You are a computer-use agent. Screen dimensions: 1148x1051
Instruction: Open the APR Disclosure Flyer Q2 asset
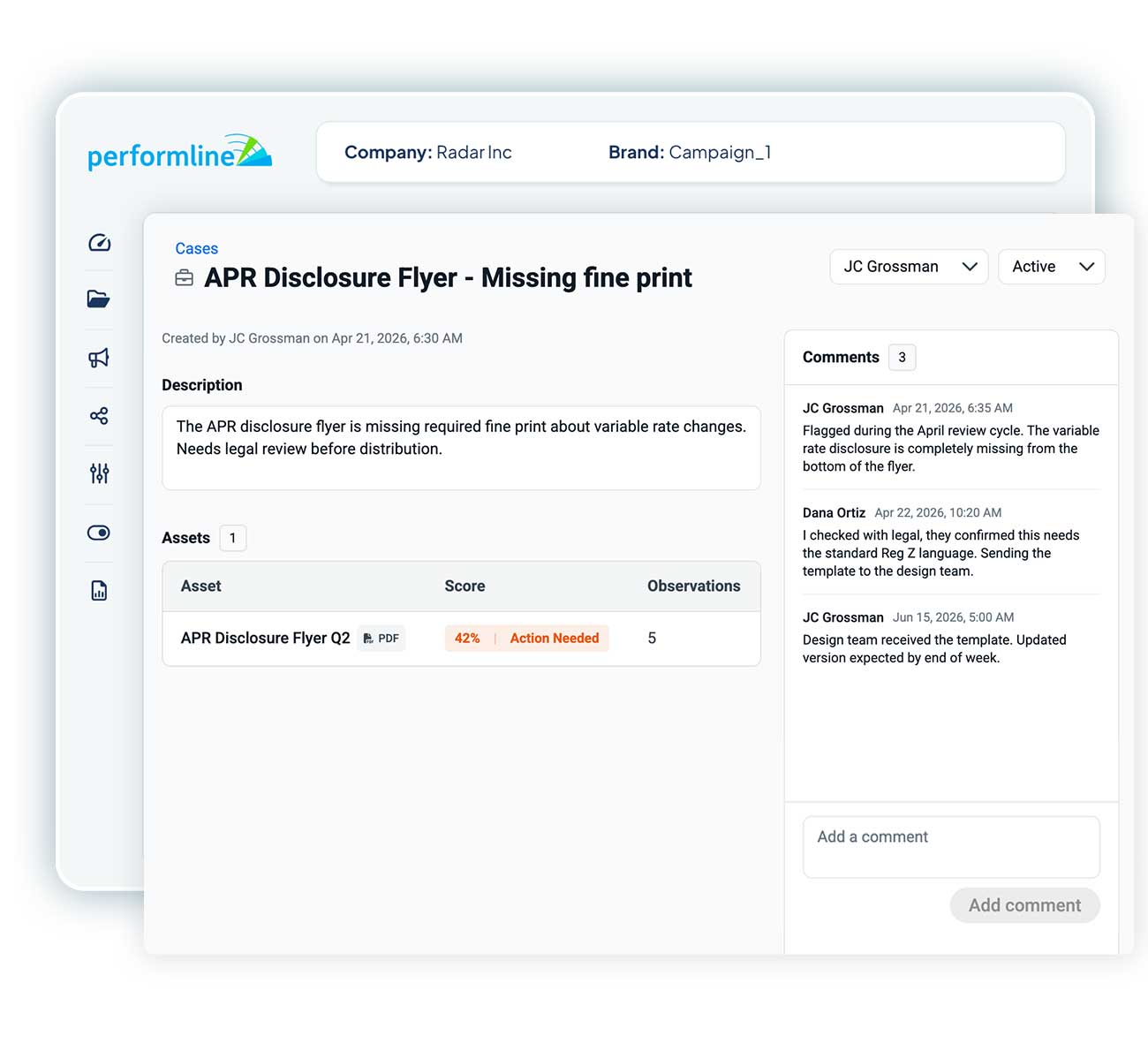[x=265, y=638]
